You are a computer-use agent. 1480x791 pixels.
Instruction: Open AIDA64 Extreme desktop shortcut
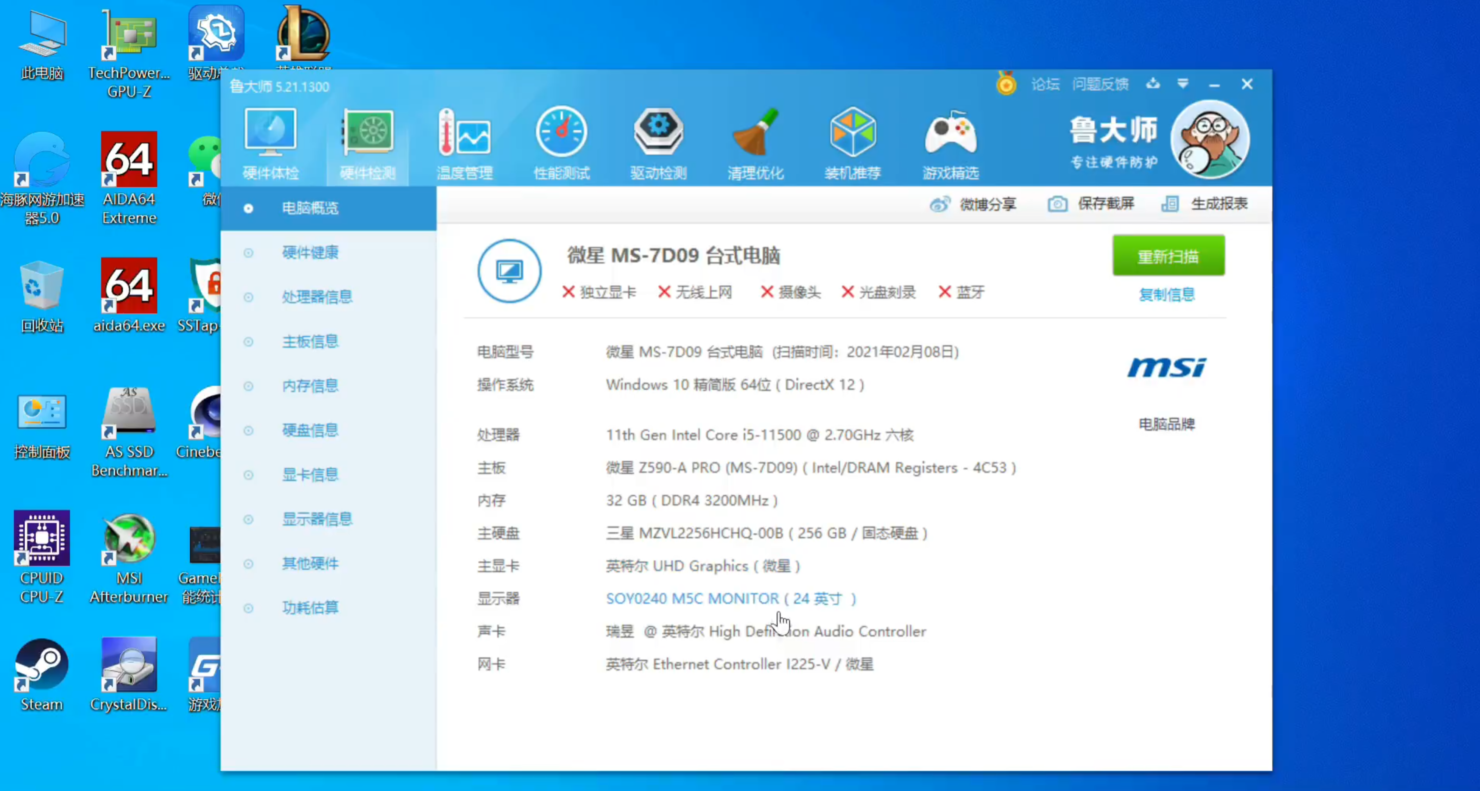point(129,179)
